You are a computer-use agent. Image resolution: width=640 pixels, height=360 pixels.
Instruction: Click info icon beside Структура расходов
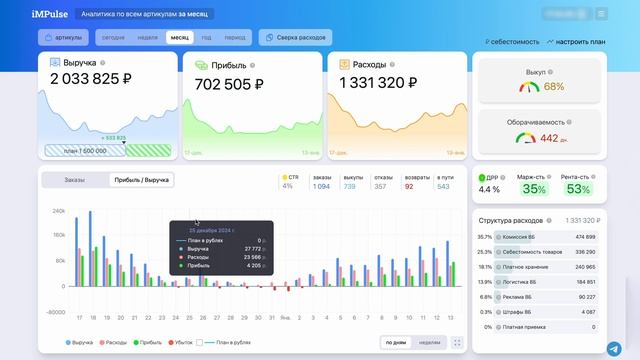pos(549,220)
